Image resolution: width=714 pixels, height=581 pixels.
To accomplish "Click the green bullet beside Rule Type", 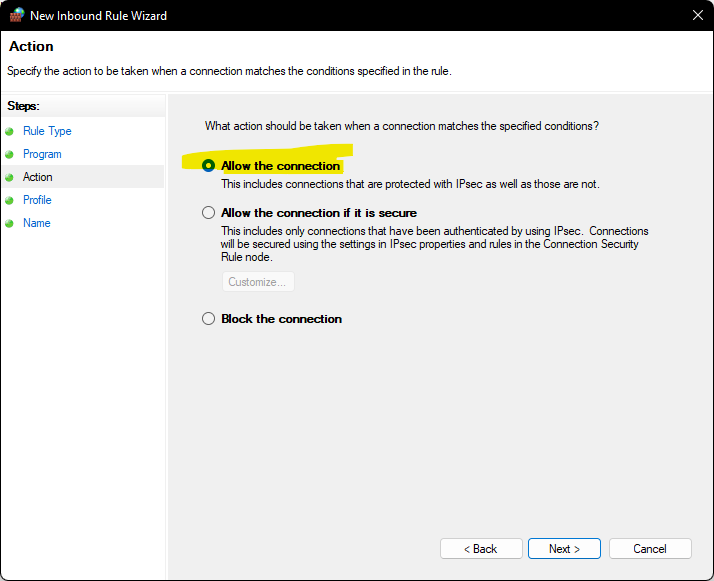I will pos(9,132).
